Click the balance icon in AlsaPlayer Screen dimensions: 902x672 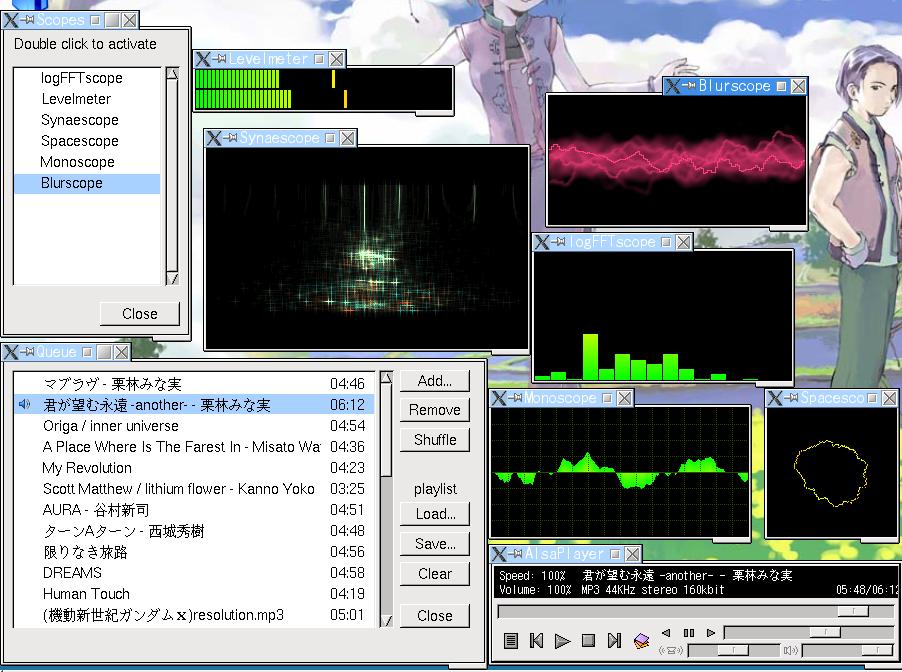coord(671,651)
